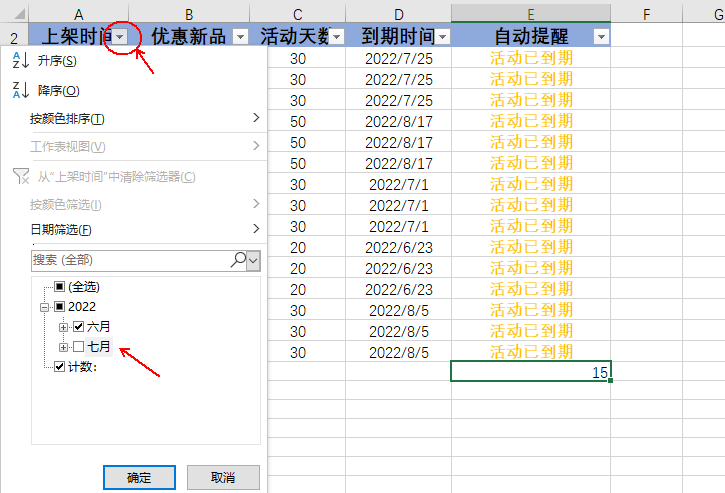Click the 取消 button

[223, 477]
